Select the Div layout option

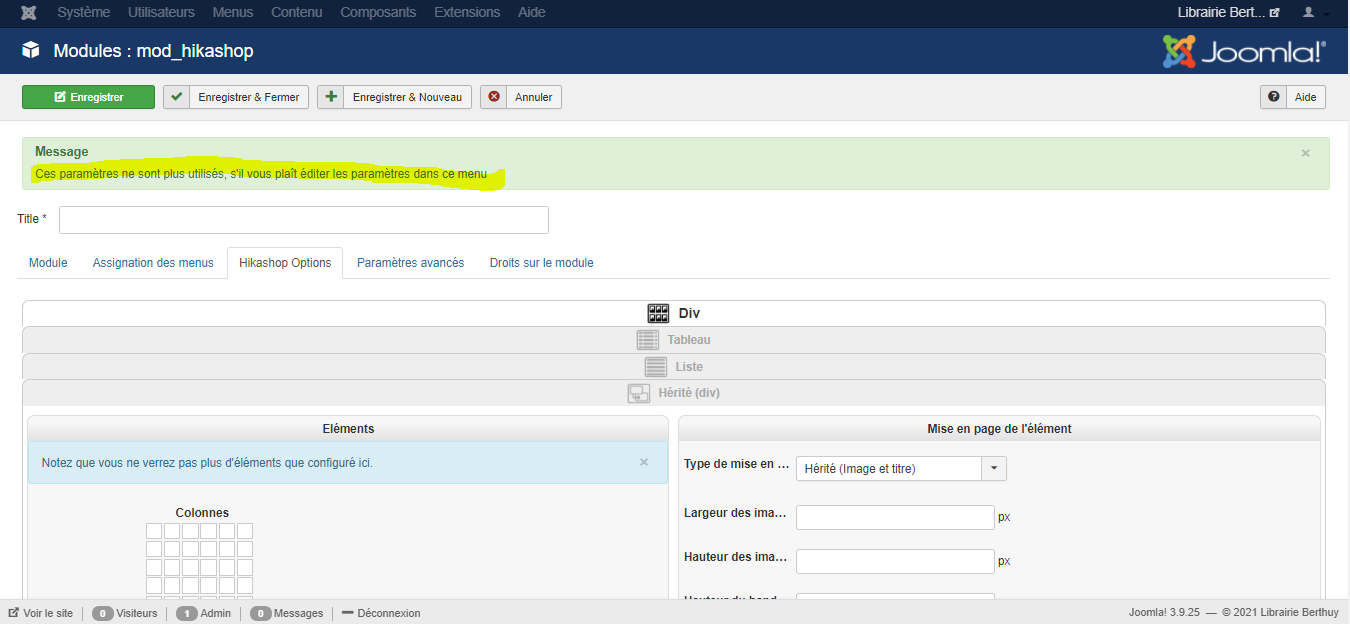point(674,313)
